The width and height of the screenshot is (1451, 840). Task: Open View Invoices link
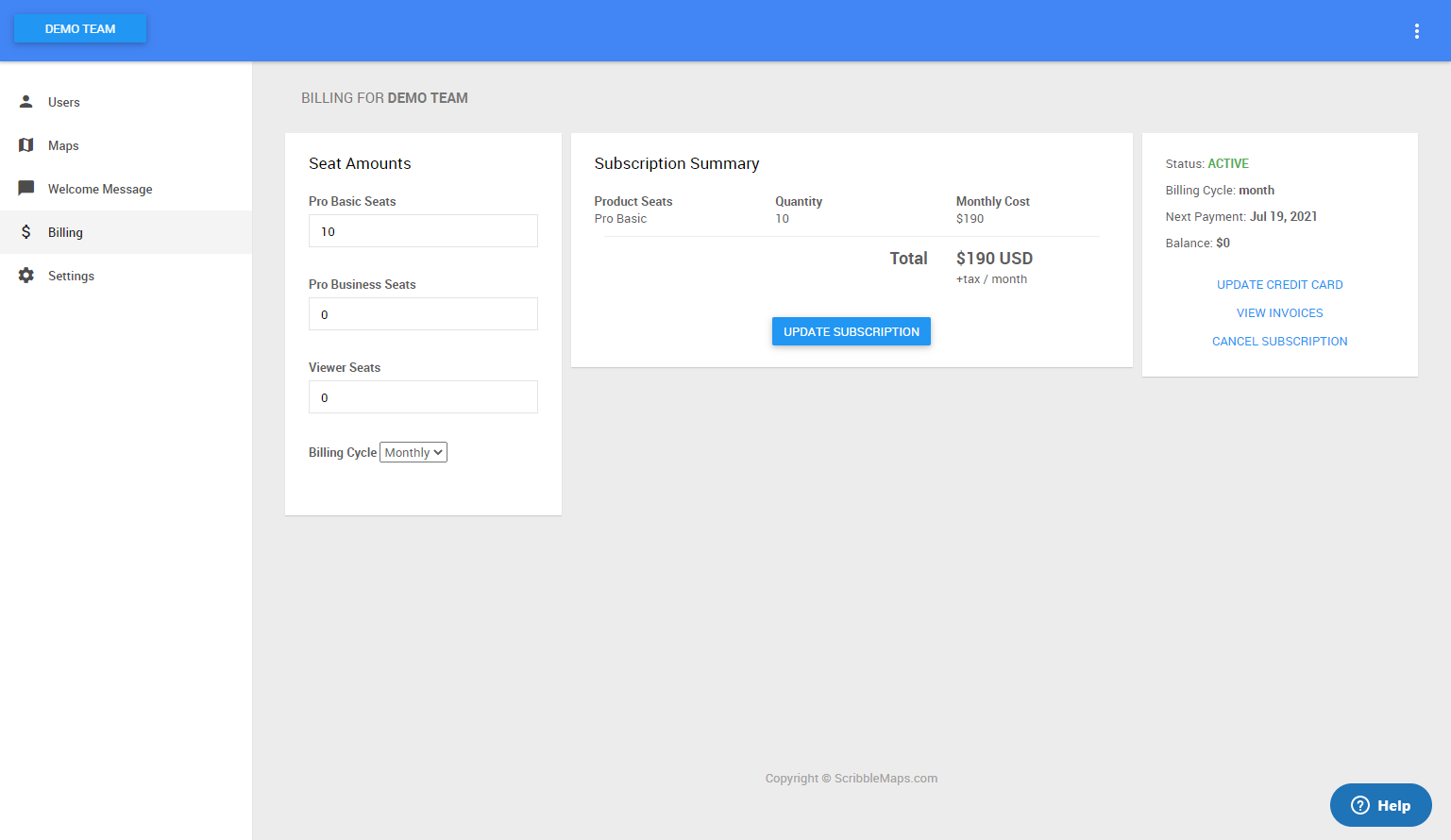point(1279,313)
